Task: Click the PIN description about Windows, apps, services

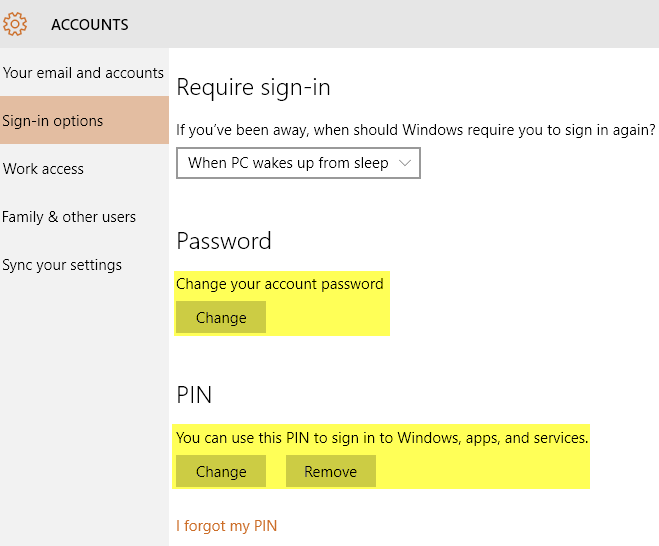Action: pyautogui.click(x=382, y=438)
